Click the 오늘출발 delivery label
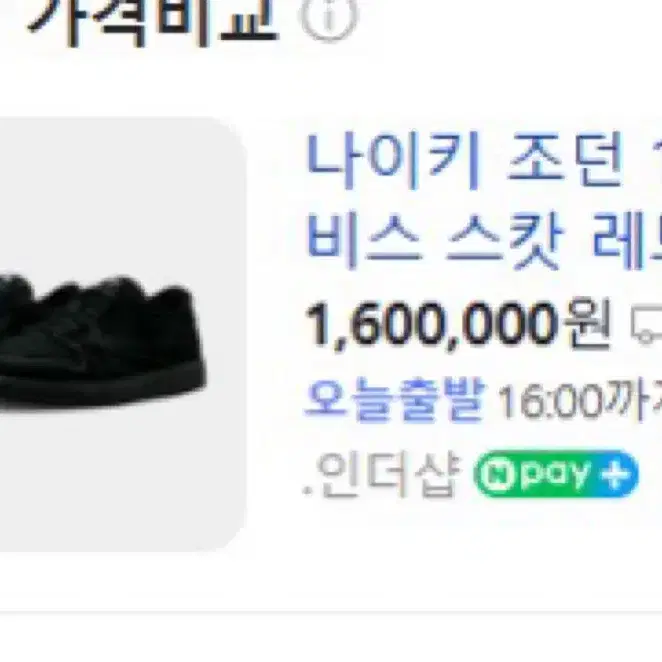Image resolution: width=662 pixels, height=662 pixels. click(395, 399)
